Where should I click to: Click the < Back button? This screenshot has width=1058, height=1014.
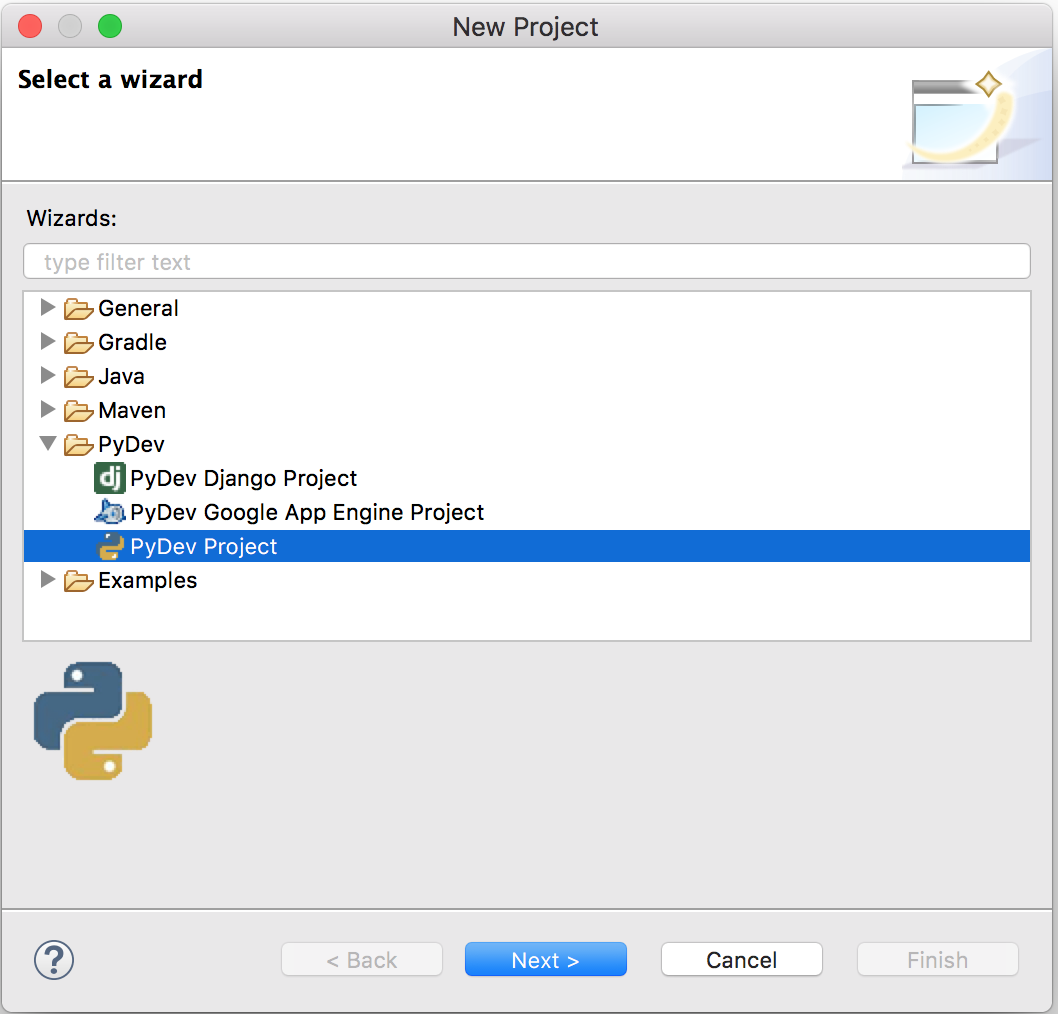[362, 959]
